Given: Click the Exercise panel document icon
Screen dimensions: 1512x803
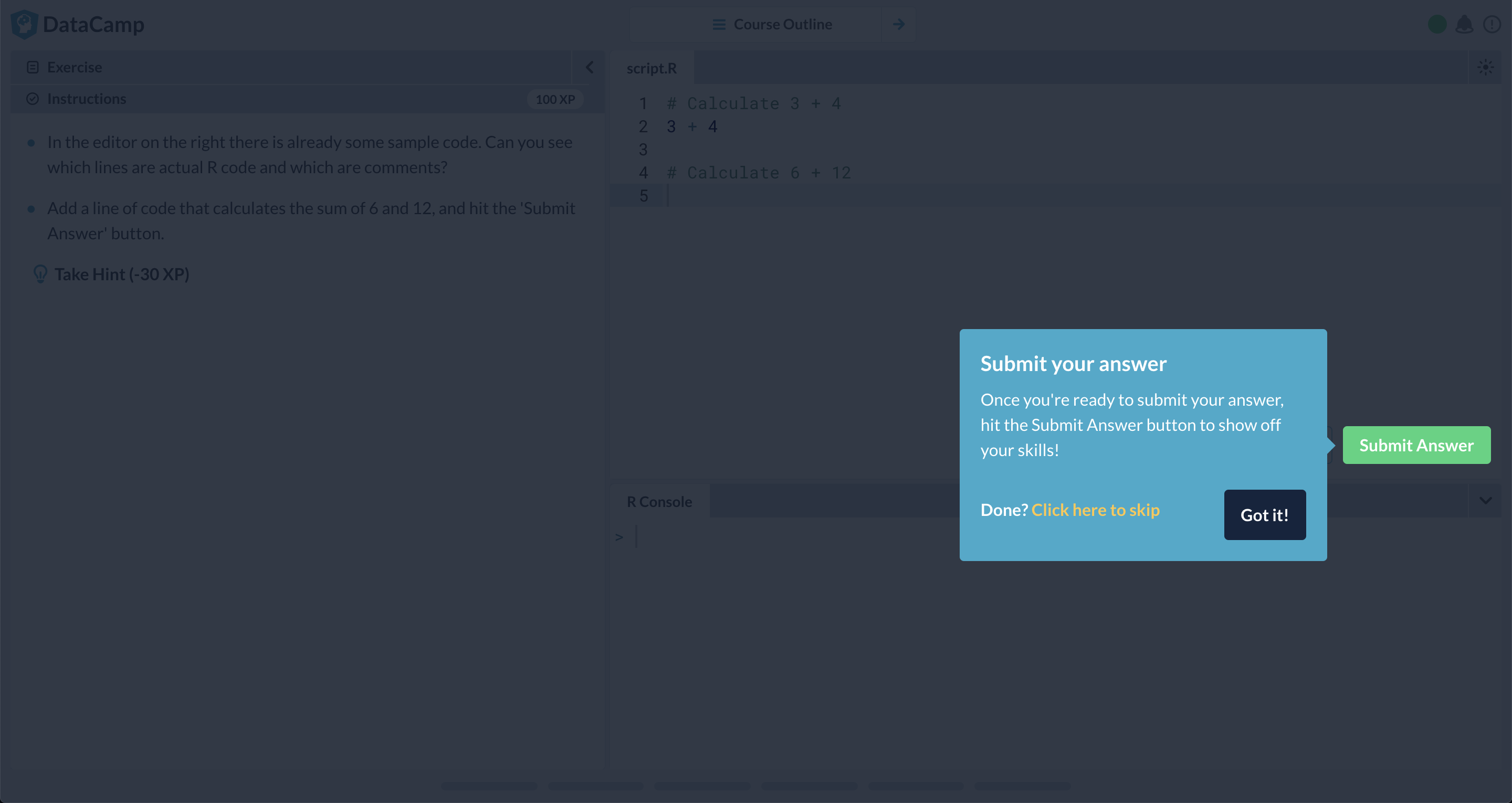Looking at the screenshot, I should tap(33, 68).
